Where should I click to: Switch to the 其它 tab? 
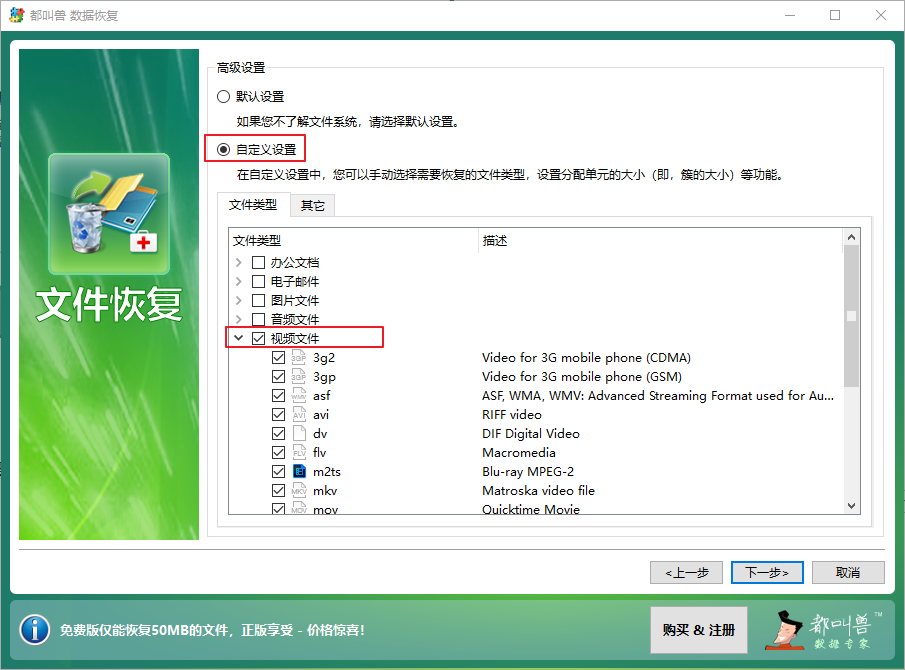point(312,205)
